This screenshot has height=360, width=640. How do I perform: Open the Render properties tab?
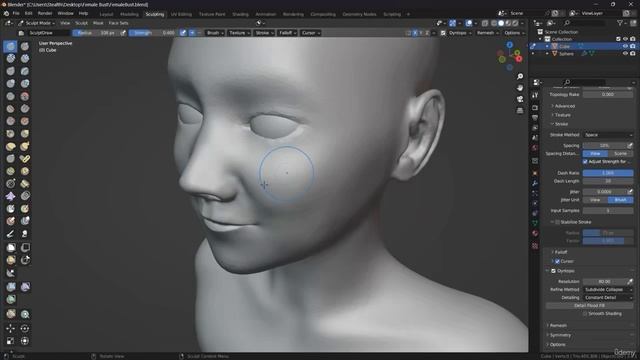click(535, 108)
